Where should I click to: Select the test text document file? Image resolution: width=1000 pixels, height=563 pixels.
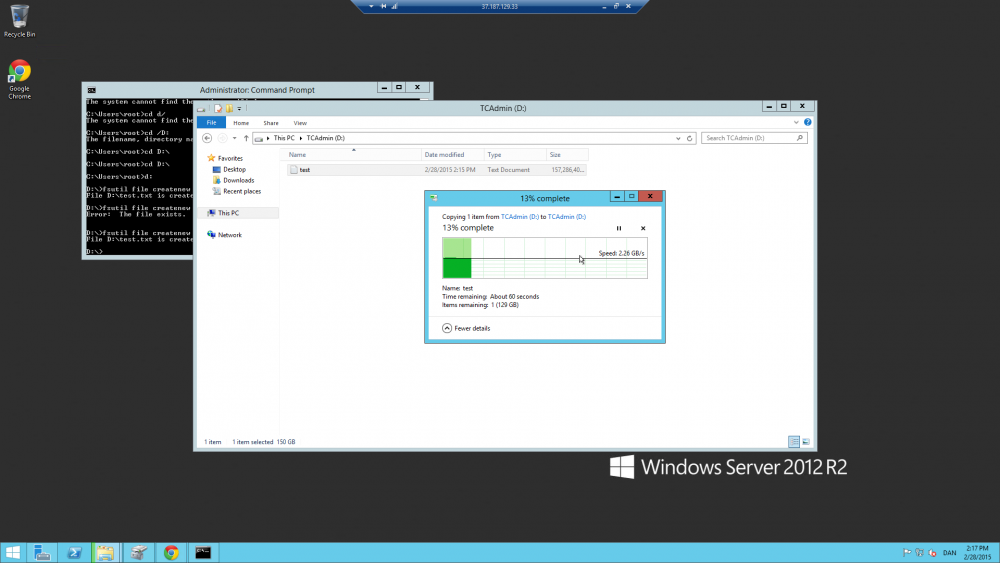pos(304,170)
